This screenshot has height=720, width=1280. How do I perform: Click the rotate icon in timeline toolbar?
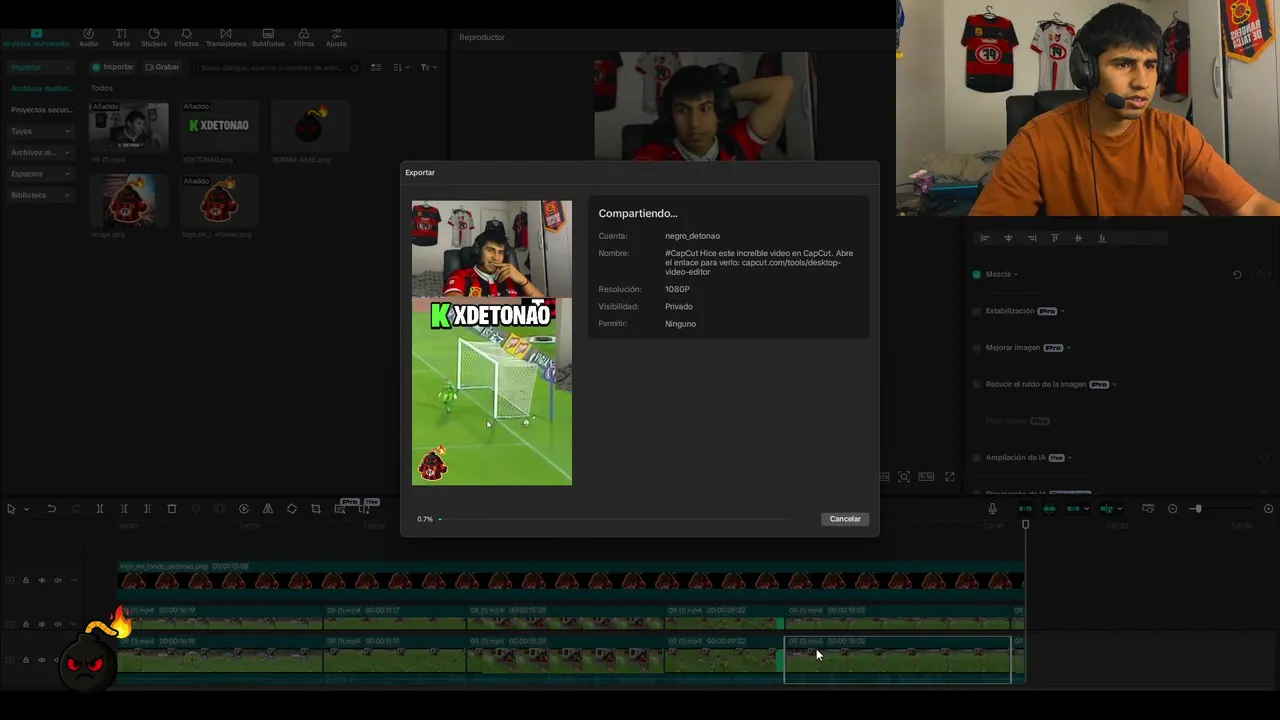292,509
